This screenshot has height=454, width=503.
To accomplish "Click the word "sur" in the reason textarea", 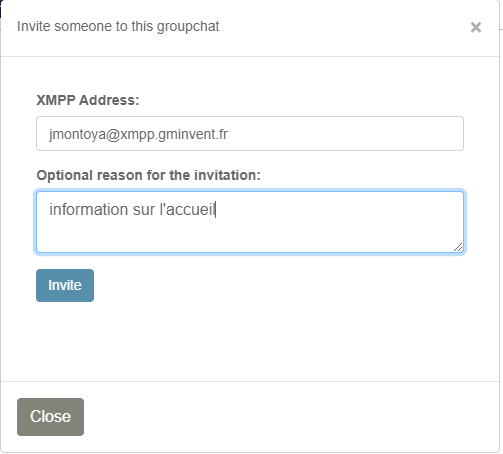I will [144, 210].
